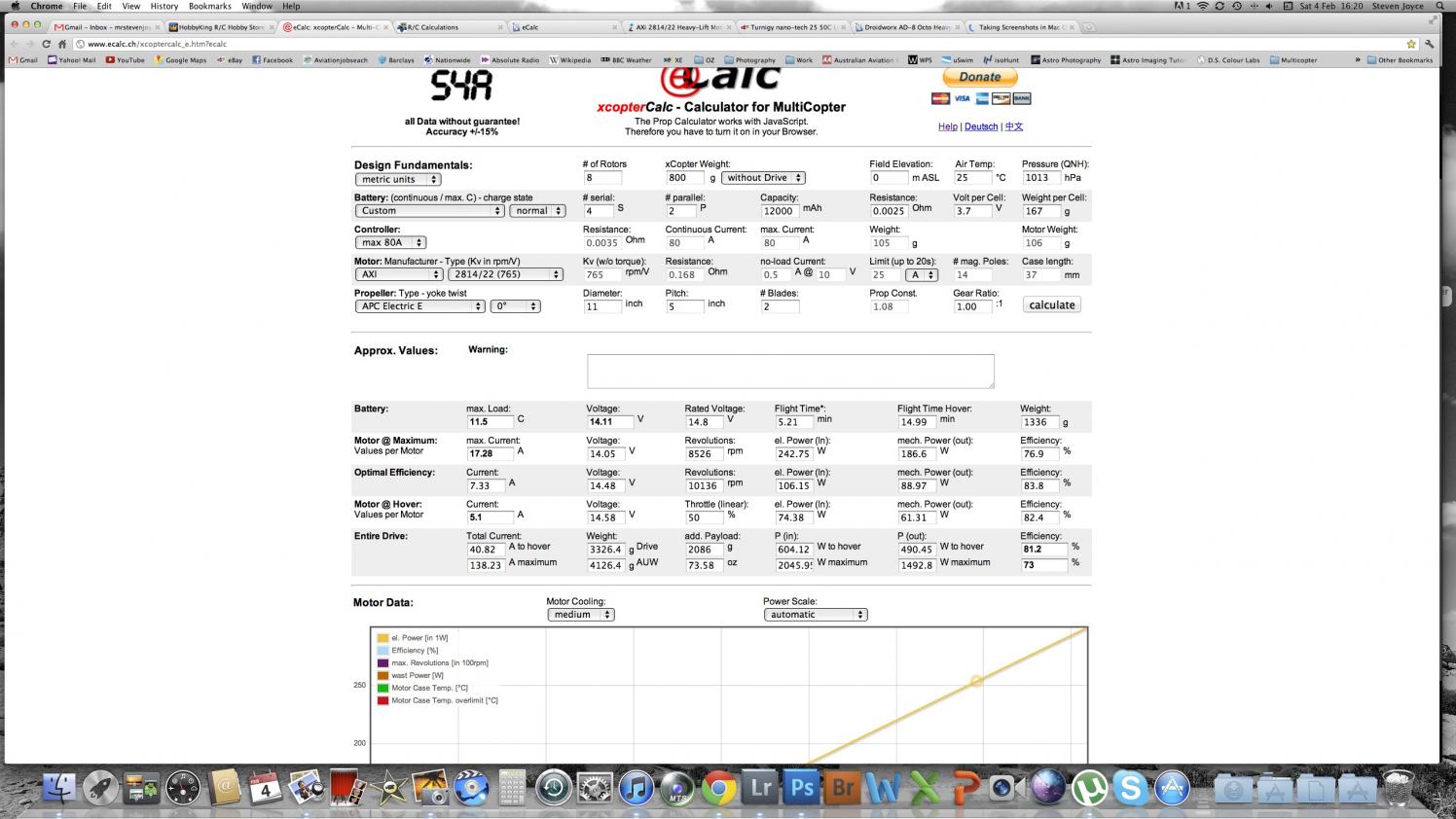Open Chrome's wrench settings menu

coord(1429,44)
